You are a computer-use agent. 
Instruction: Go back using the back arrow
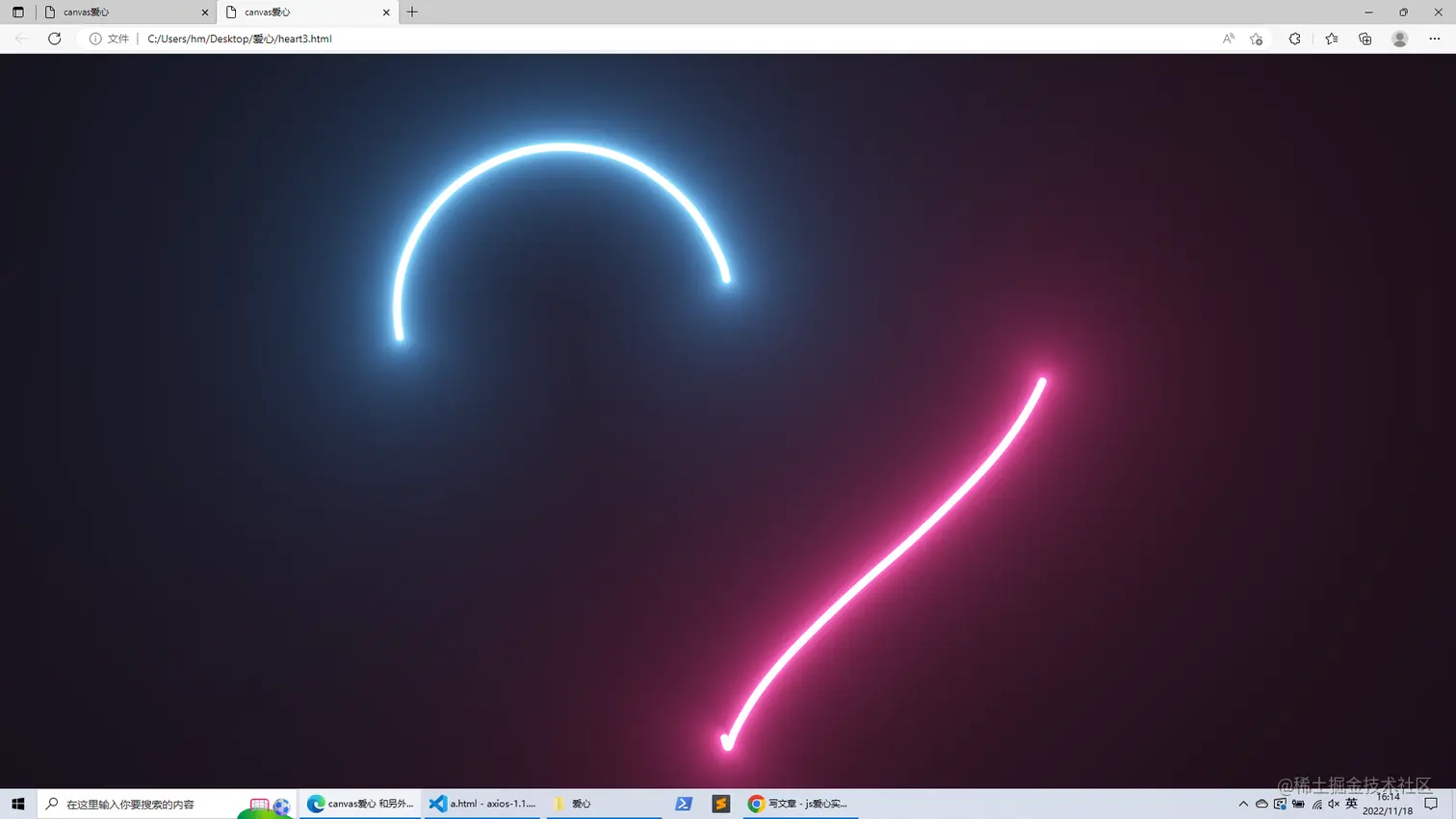(20, 38)
